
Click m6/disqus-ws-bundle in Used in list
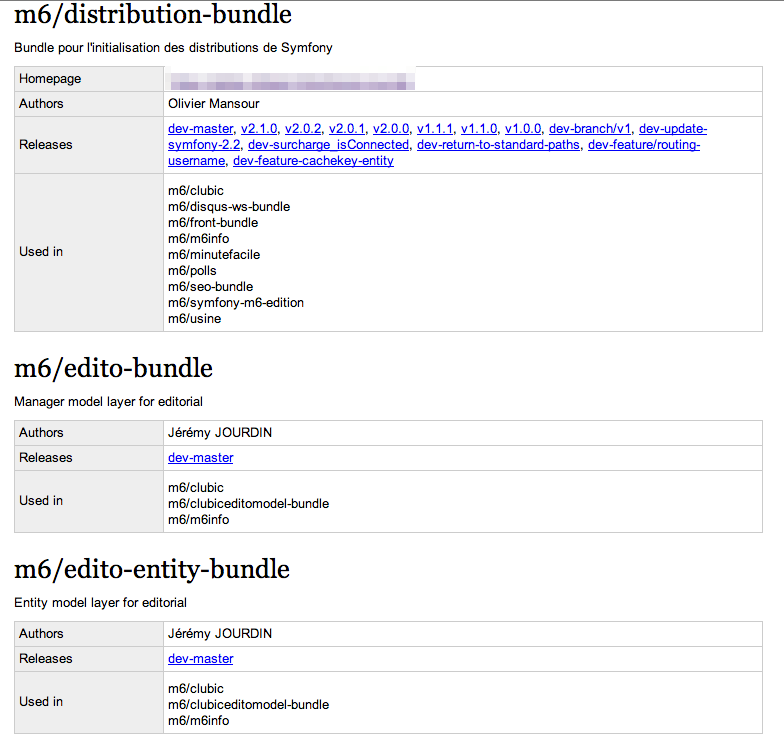229,206
